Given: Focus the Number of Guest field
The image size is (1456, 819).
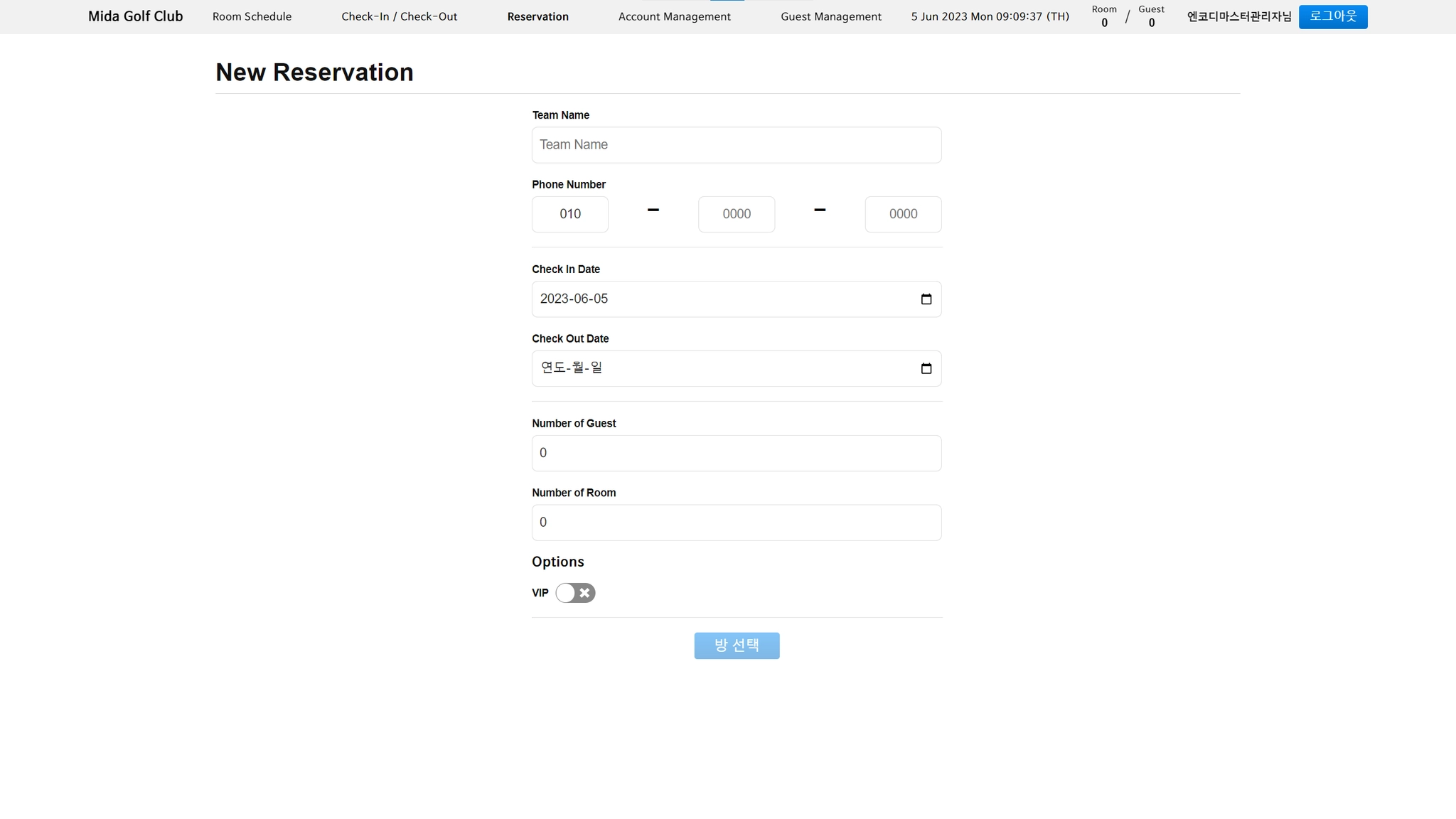Looking at the screenshot, I should pos(736,453).
